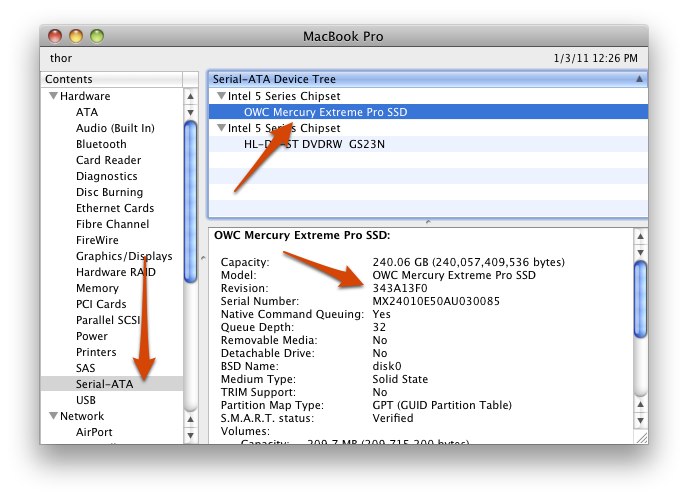Click sidebar scrollbar top up arrow

(x=190, y=96)
